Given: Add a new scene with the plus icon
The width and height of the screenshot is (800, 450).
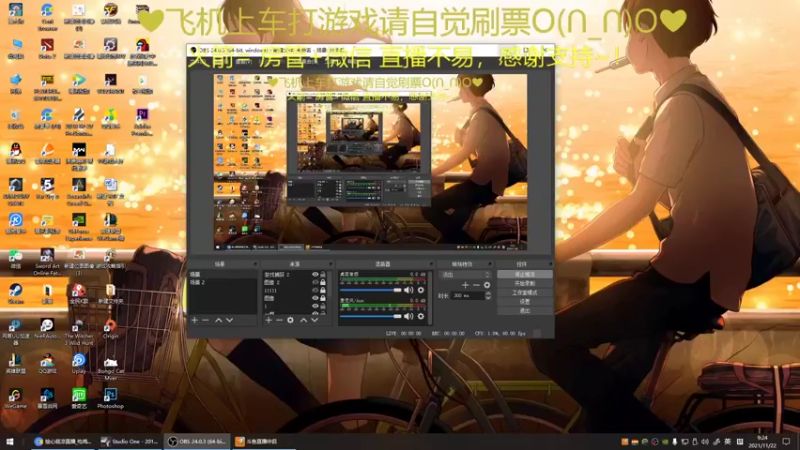Looking at the screenshot, I should click(194, 320).
